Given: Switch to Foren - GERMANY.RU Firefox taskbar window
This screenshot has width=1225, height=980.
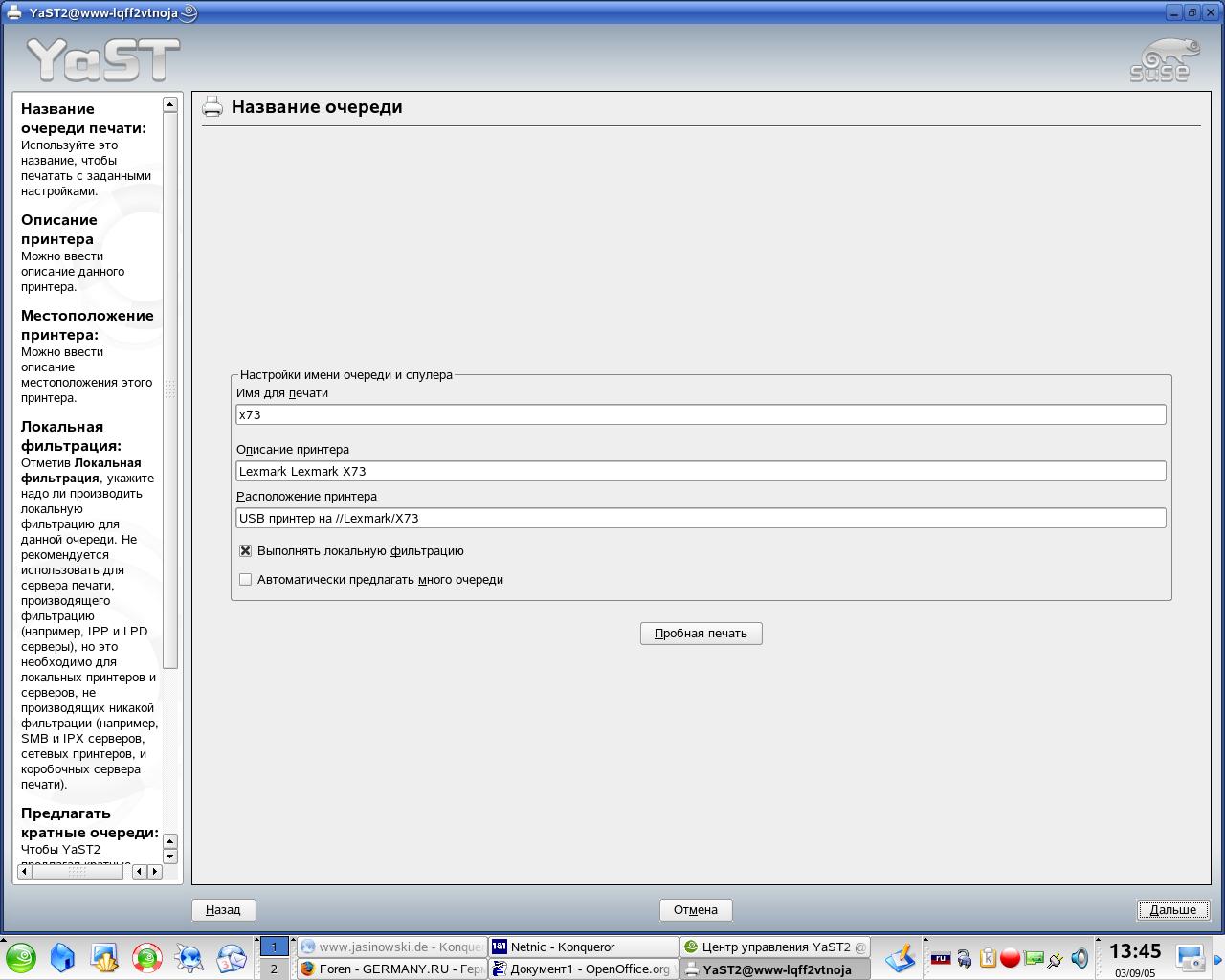Looking at the screenshot, I should (391, 969).
